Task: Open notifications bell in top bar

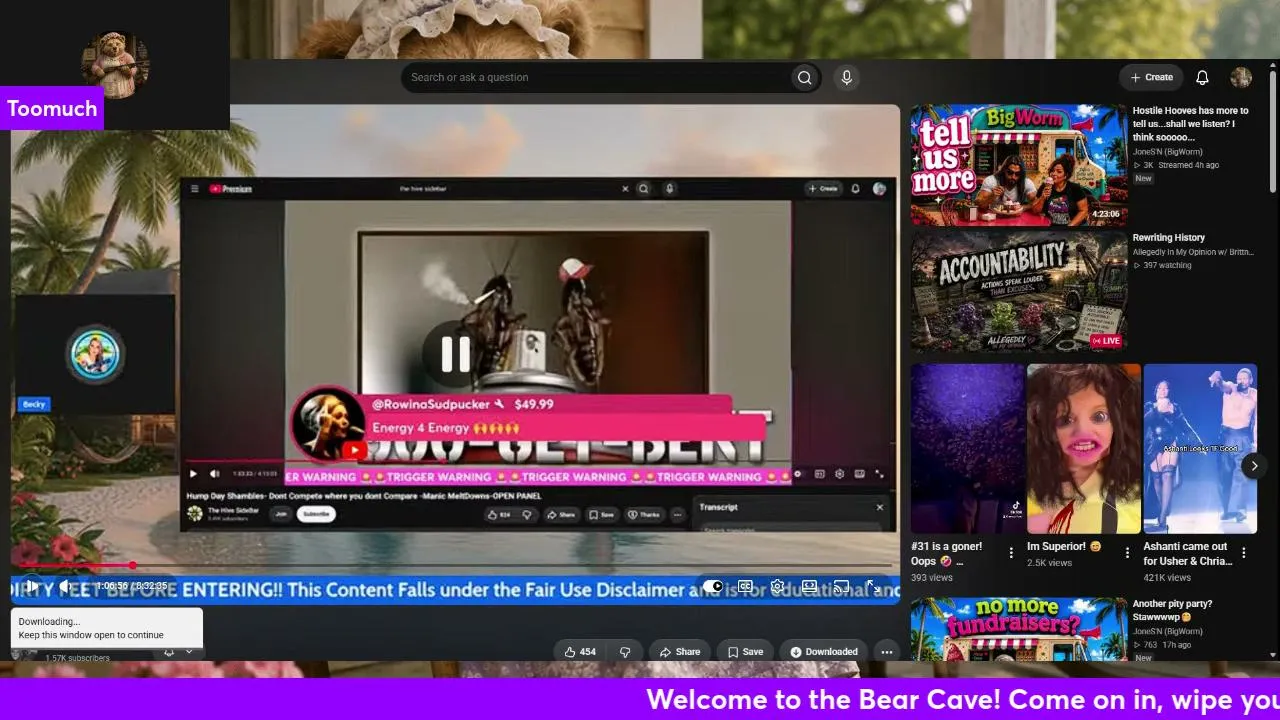Action: (x=1203, y=78)
